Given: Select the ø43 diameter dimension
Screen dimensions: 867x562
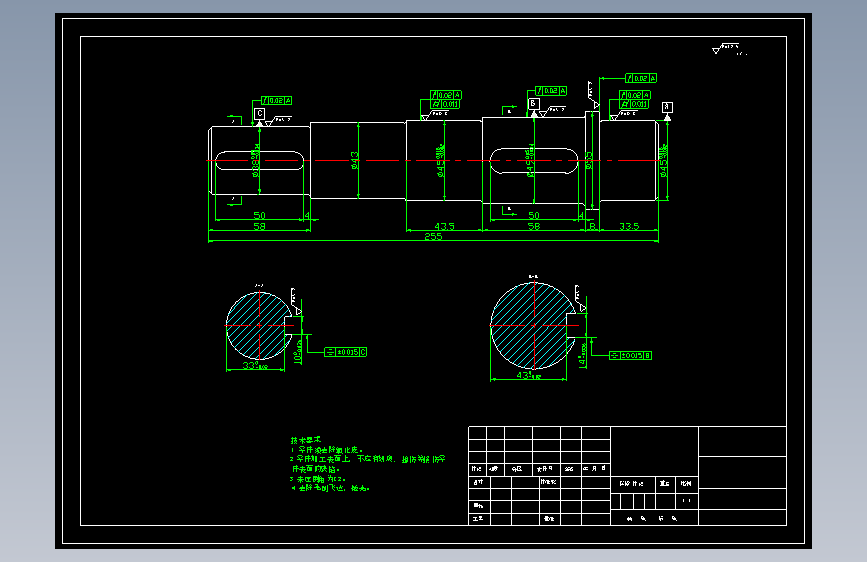Looking at the screenshot, I should (354, 160).
